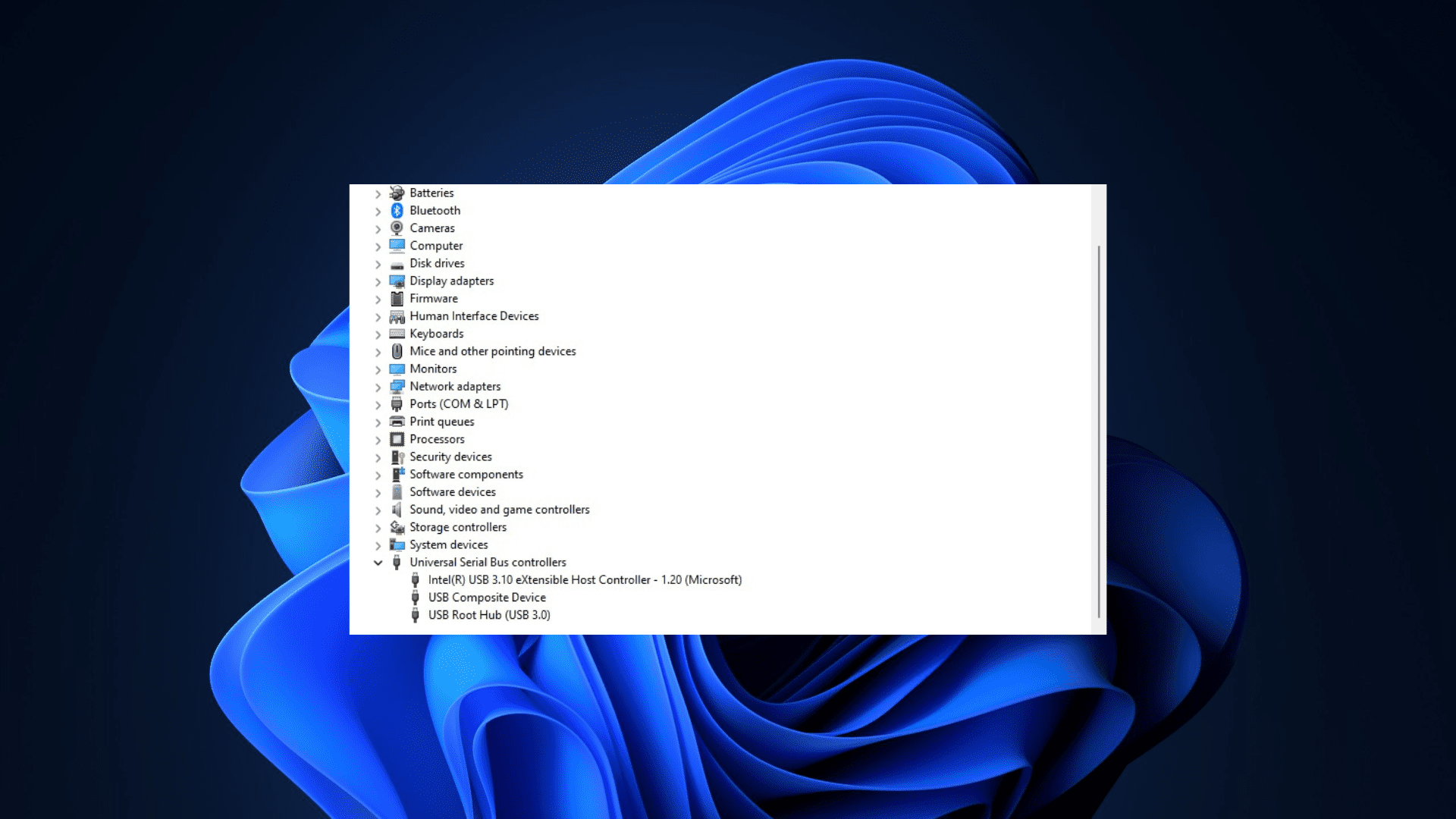The width and height of the screenshot is (1456, 819).
Task: Toggle visibility of Storage controllers category
Action: click(x=378, y=527)
